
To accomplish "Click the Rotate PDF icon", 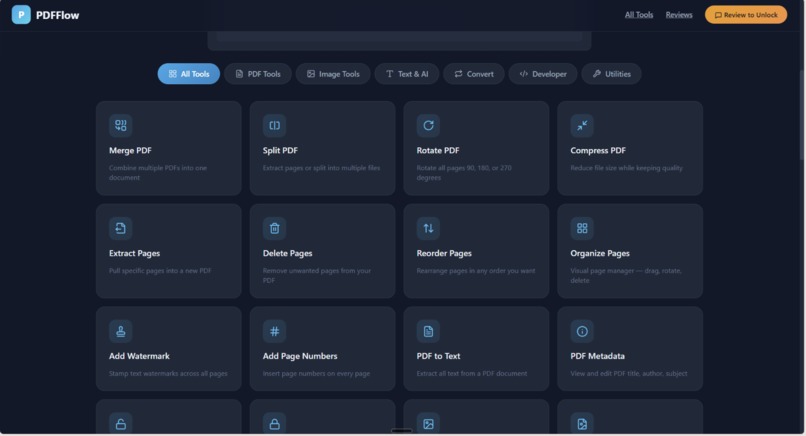I will 428,125.
